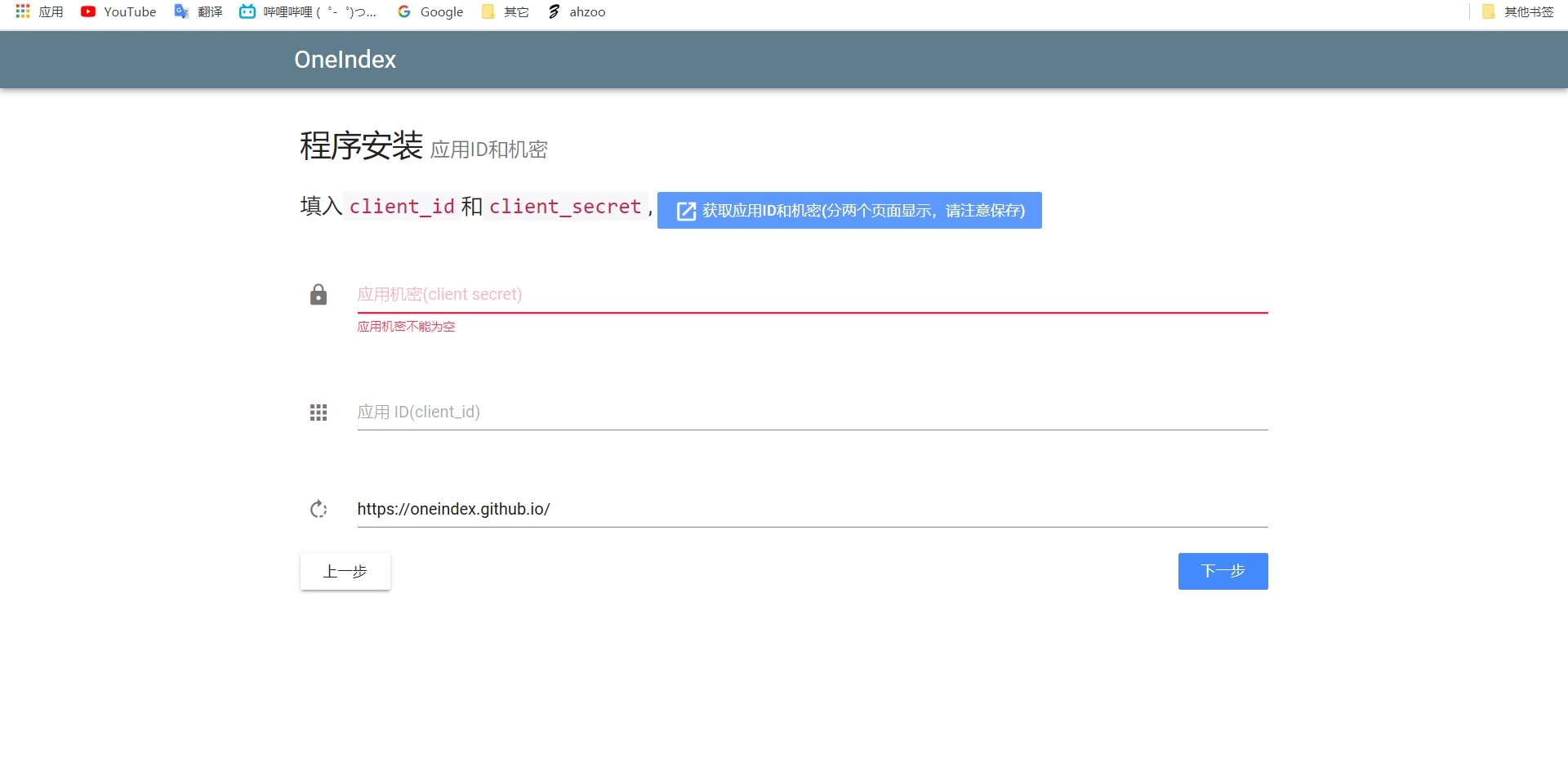Expand the 其他书签 bookmarks folder
1568x767 pixels.
pyautogui.click(x=1518, y=11)
